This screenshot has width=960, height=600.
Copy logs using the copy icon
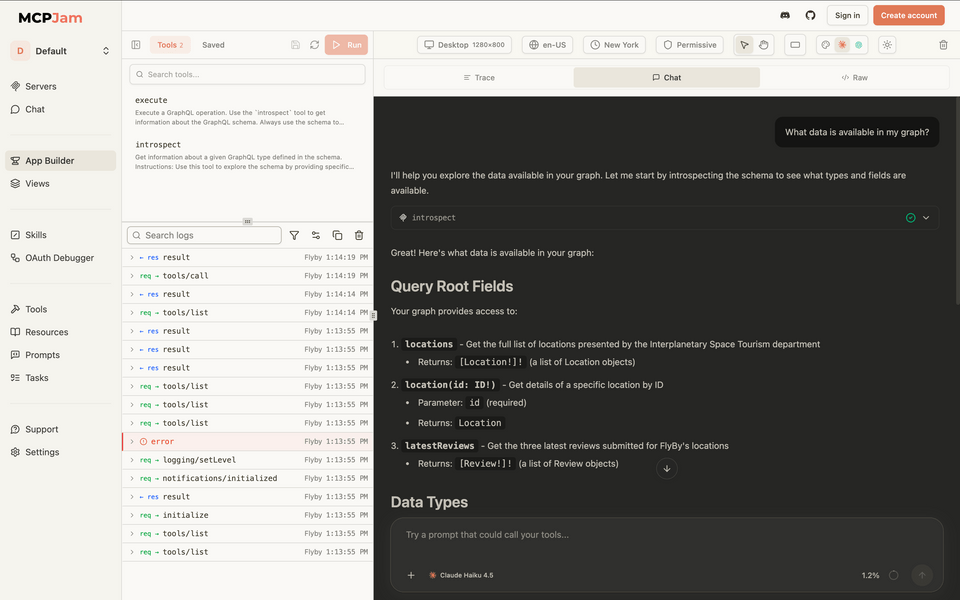click(x=338, y=235)
